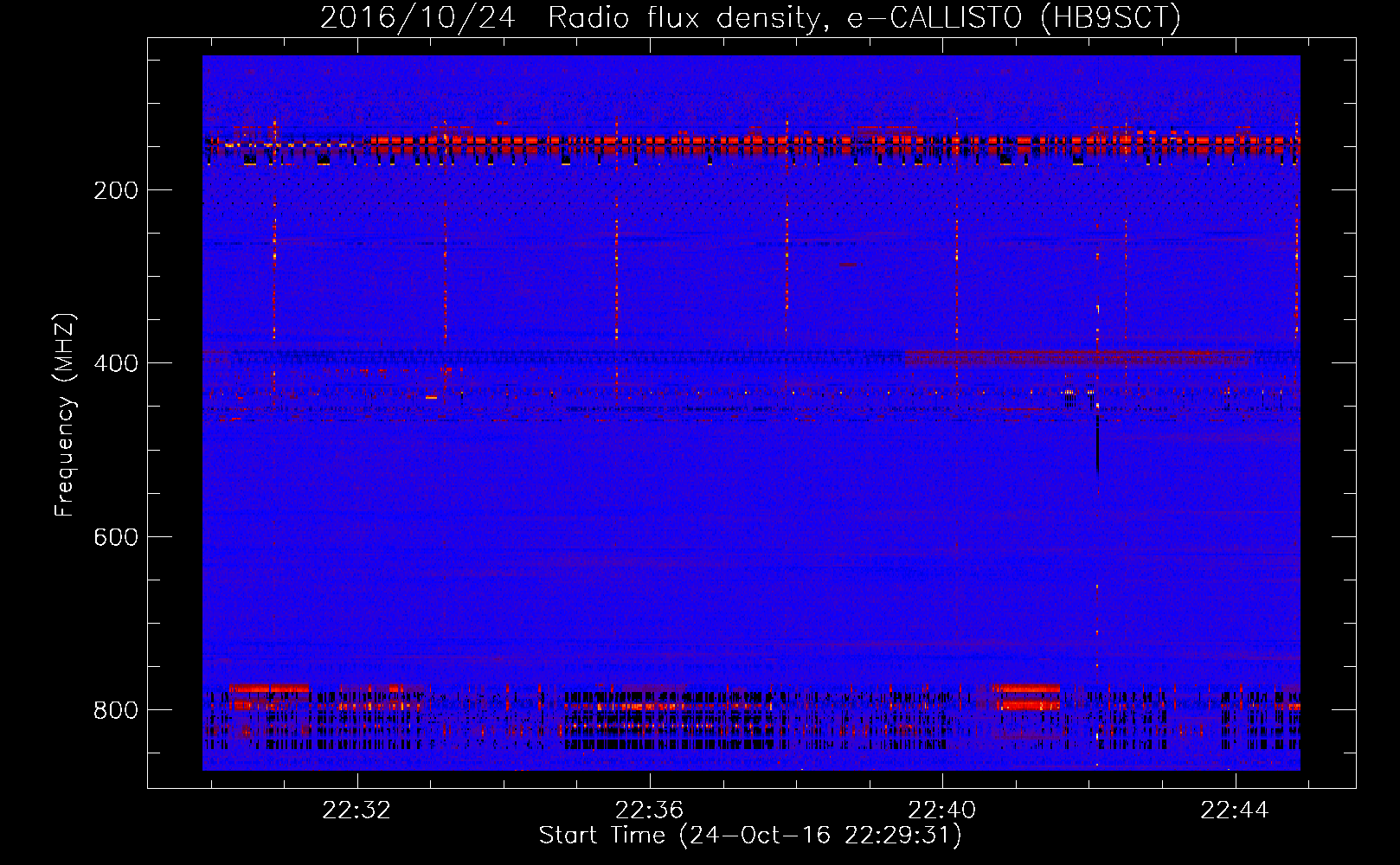Click the "Frequency (MHZ)" axis label

(x=65, y=414)
